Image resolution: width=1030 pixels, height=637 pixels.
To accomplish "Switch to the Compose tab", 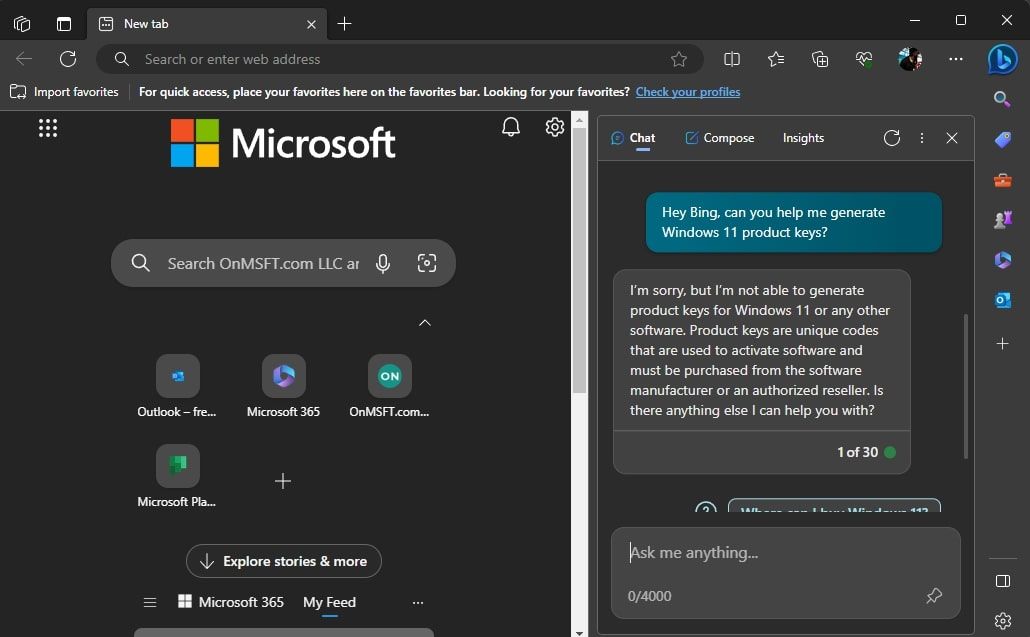I will point(720,138).
